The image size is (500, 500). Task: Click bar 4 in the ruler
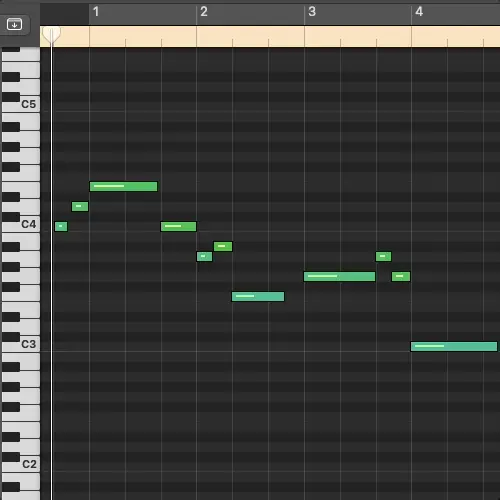coord(419,12)
